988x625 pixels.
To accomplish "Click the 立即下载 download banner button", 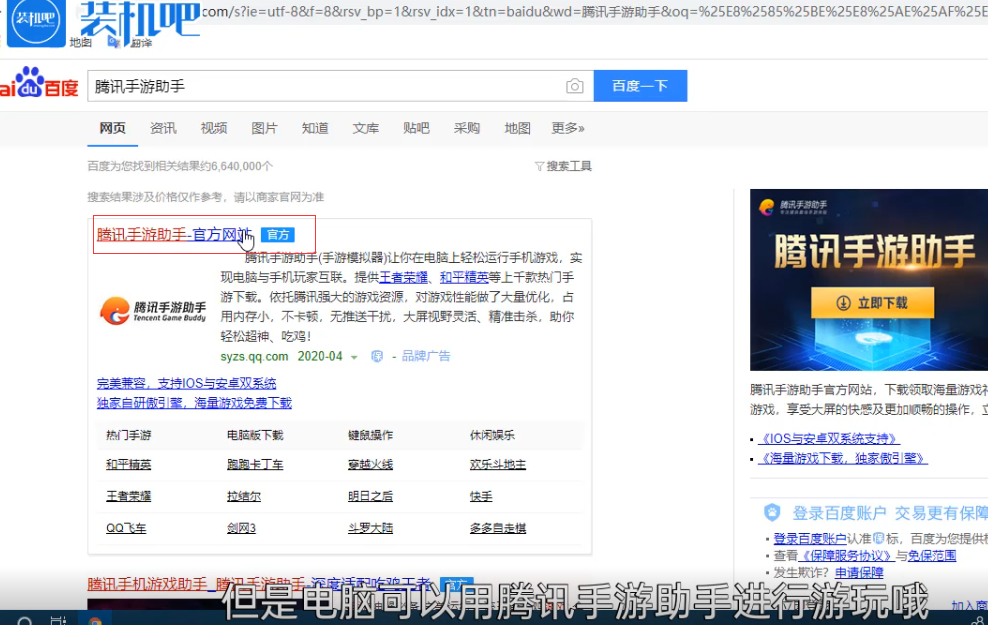I will 872,302.
